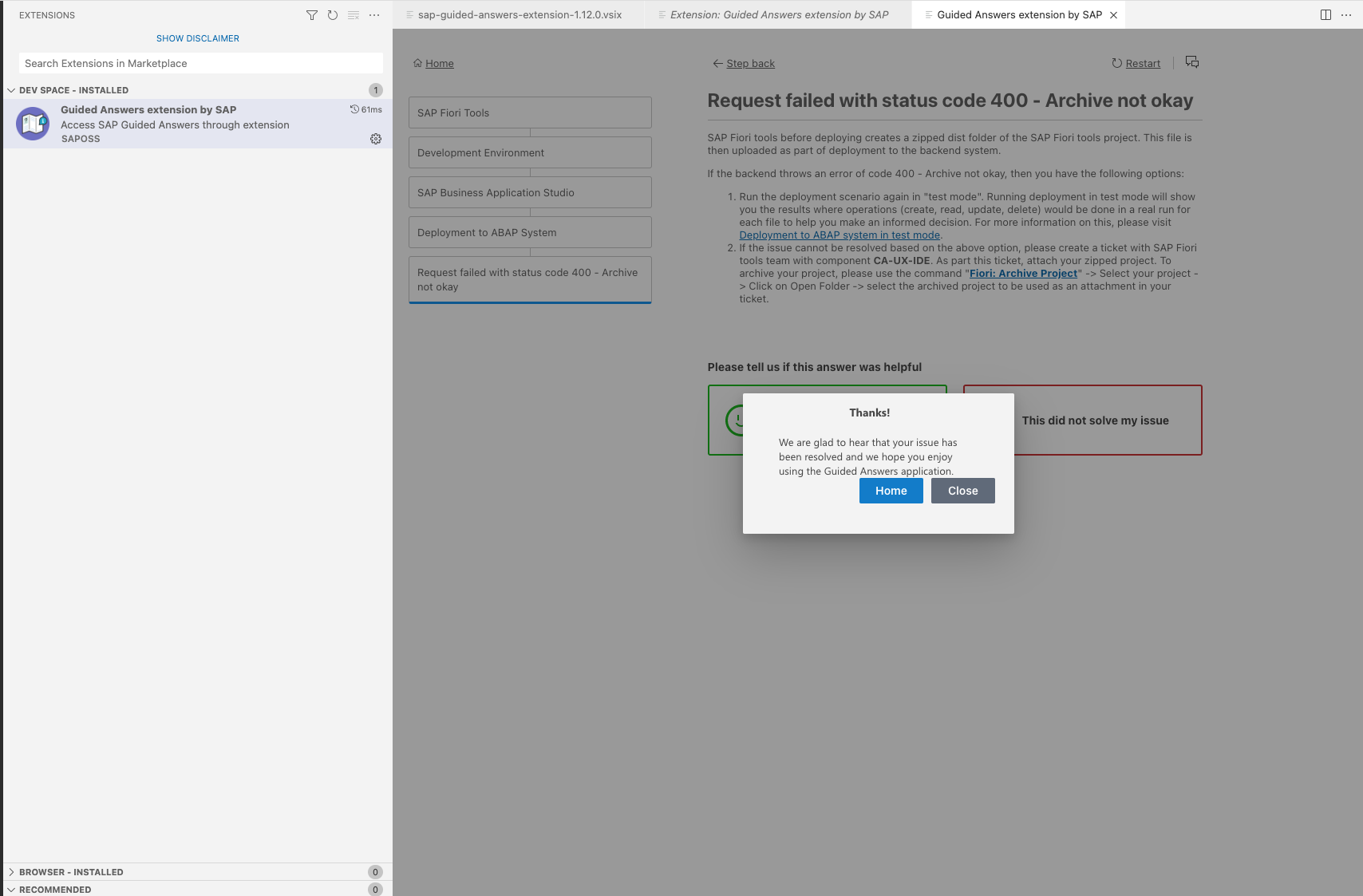Click the green smiley face icon
The width and height of the screenshot is (1363, 896).
click(738, 420)
